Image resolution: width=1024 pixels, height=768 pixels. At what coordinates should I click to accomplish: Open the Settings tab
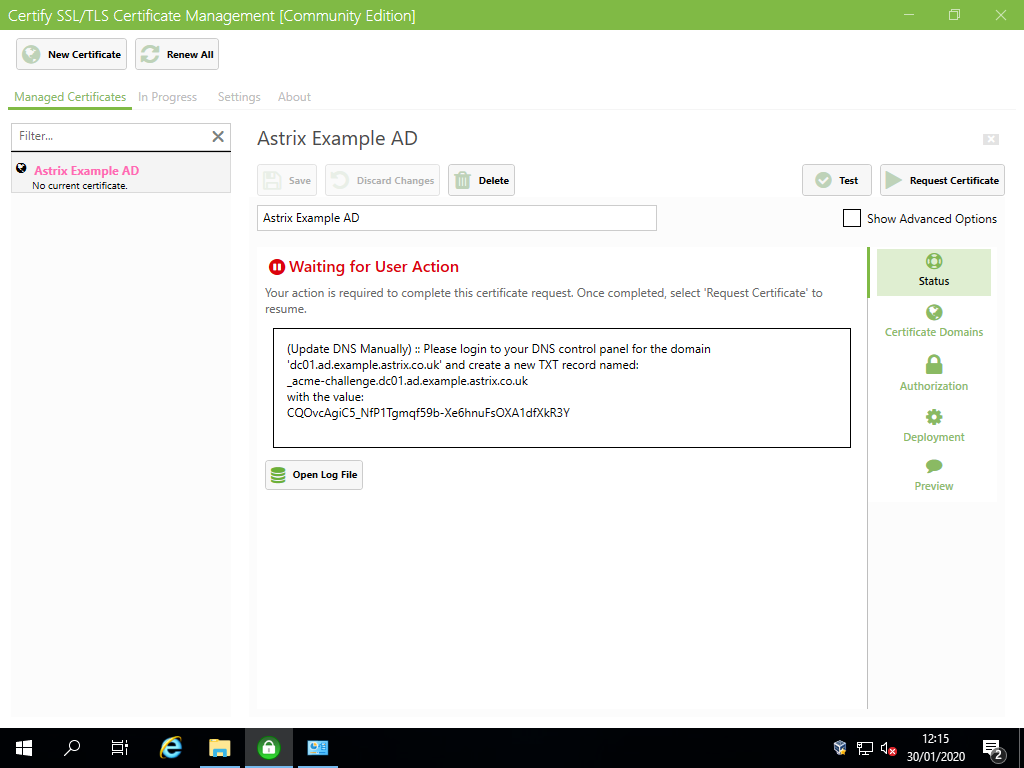click(x=238, y=97)
